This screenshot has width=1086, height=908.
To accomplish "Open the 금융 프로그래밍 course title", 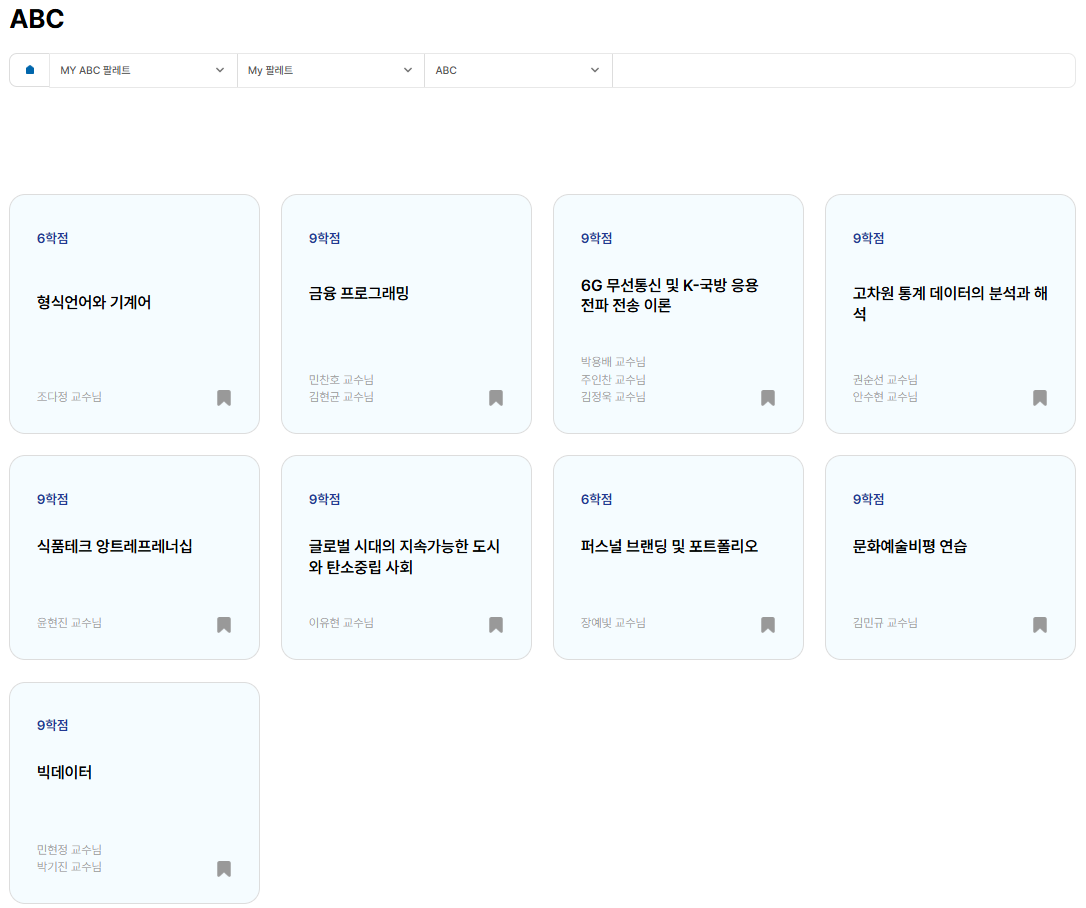I will (x=359, y=293).
